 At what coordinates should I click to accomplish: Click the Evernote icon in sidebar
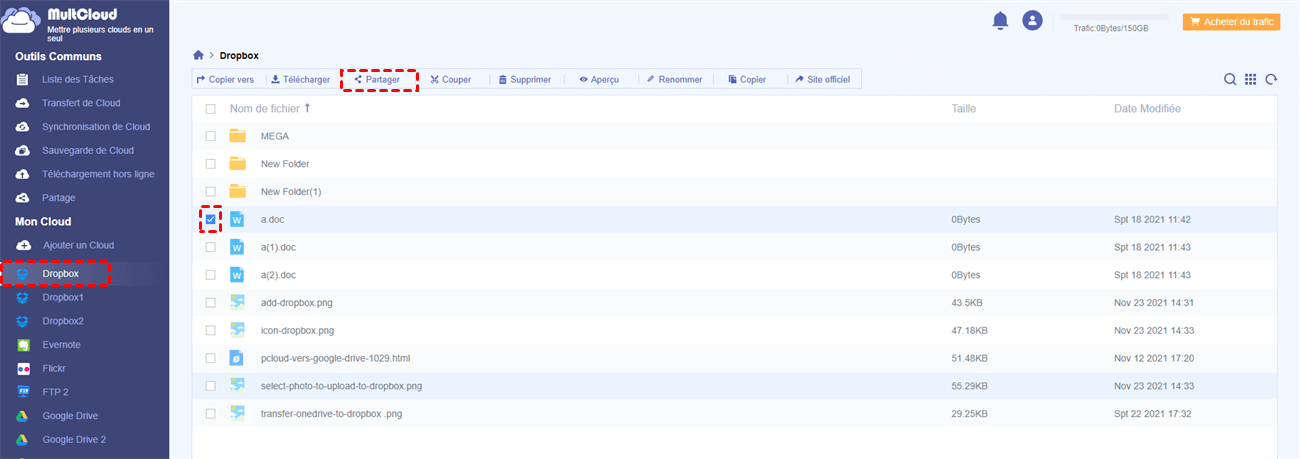click(22, 345)
